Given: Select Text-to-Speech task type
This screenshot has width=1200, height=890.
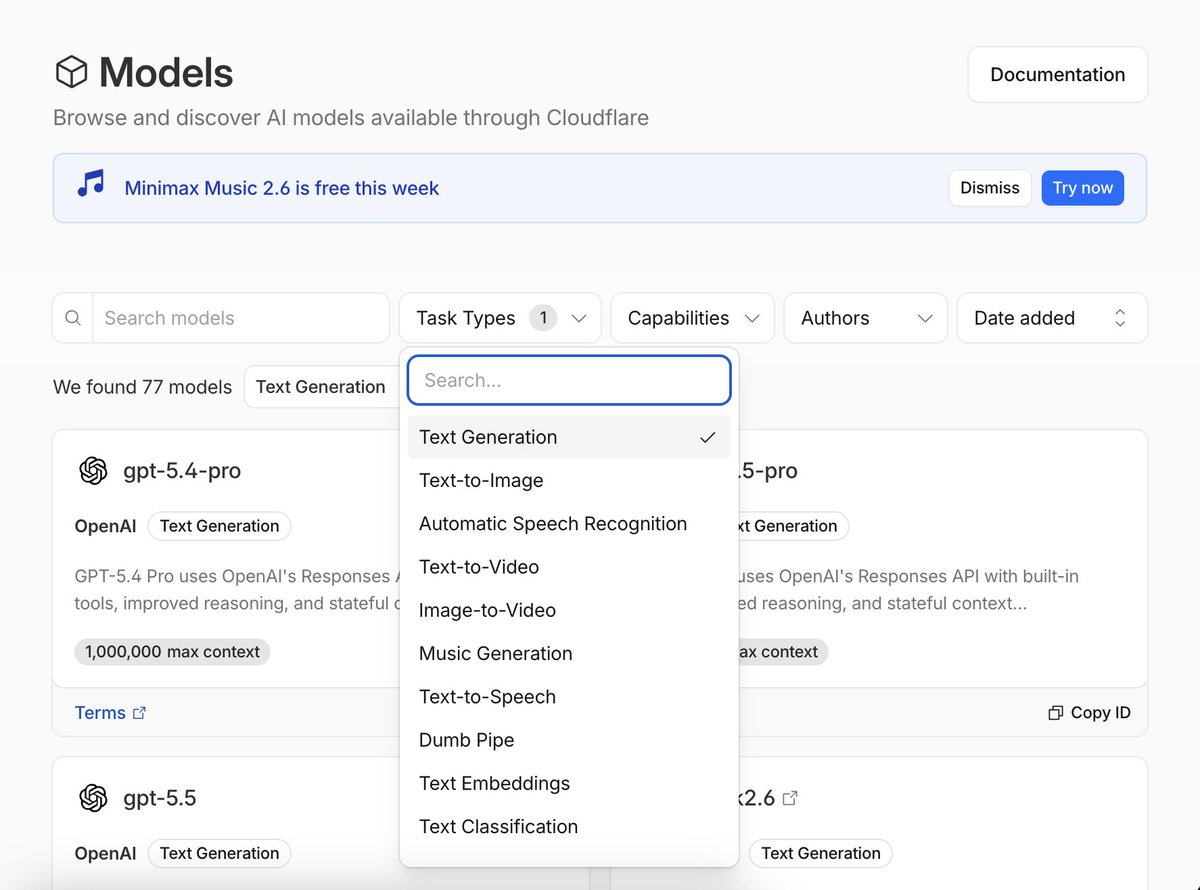Looking at the screenshot, I should pyautogui.click(x=569, y=697).
